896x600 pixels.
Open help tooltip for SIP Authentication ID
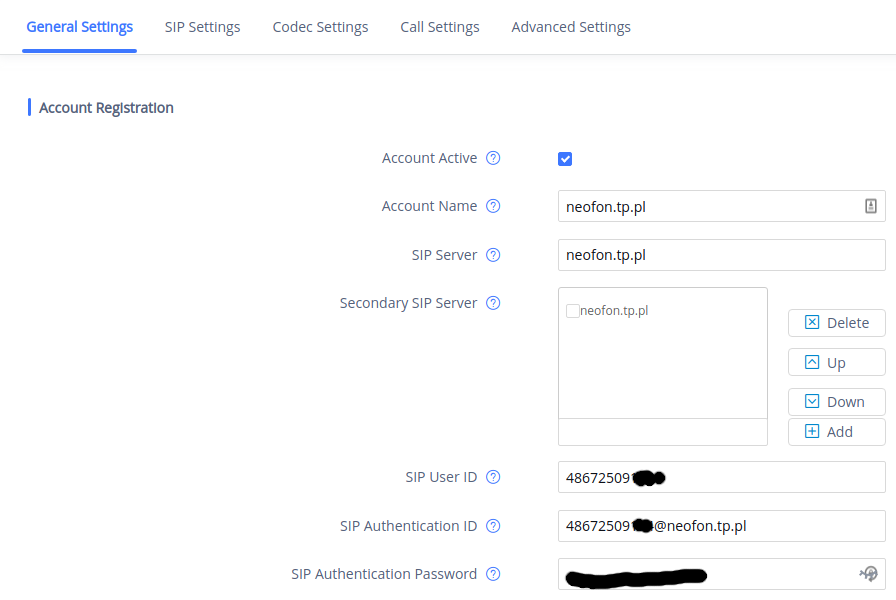coord(492,525)
